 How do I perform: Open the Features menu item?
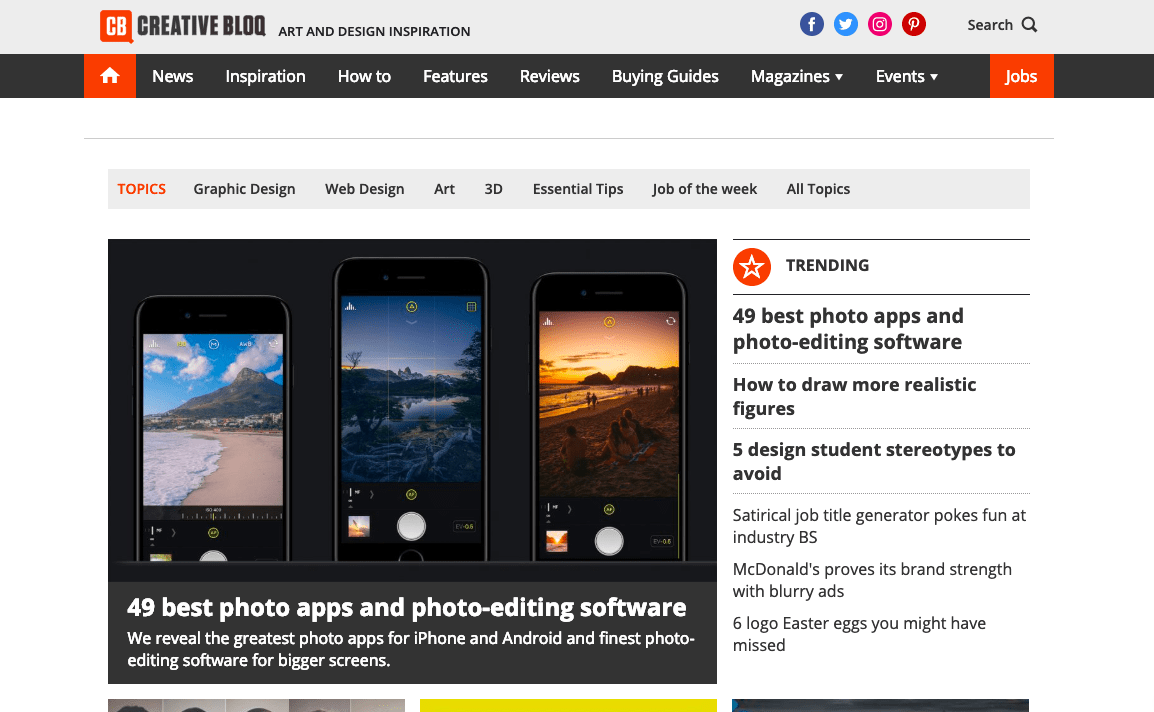pos(455,77)
